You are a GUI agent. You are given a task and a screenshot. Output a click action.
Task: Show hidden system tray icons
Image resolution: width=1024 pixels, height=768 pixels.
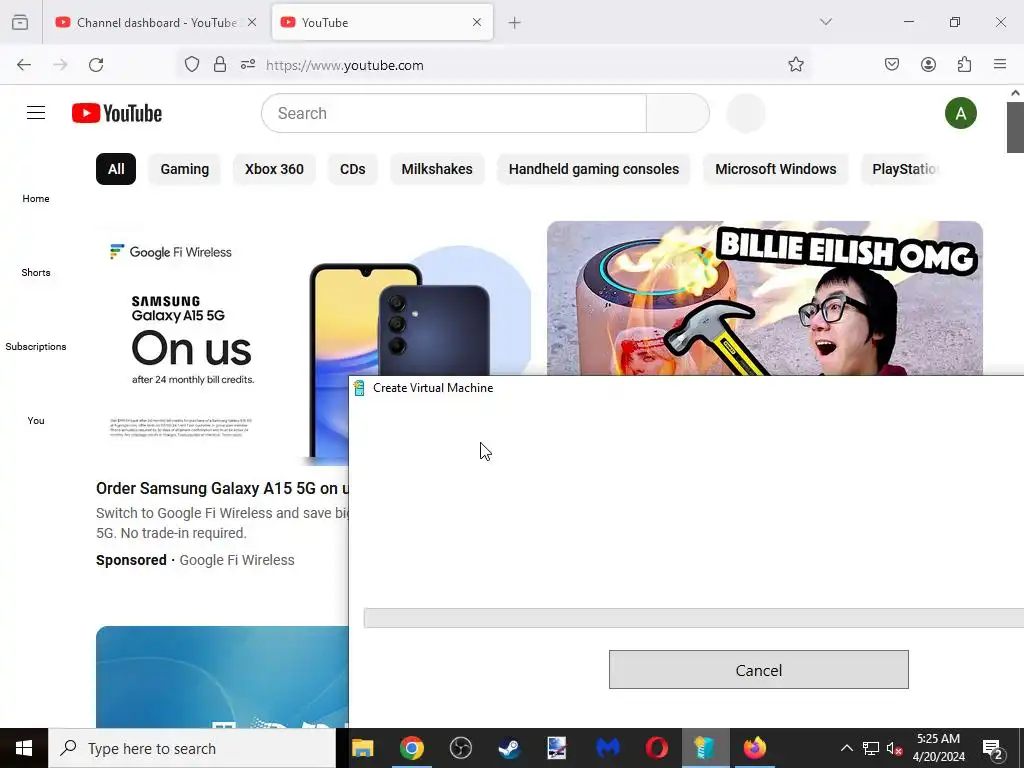click(x=846, y=748)
